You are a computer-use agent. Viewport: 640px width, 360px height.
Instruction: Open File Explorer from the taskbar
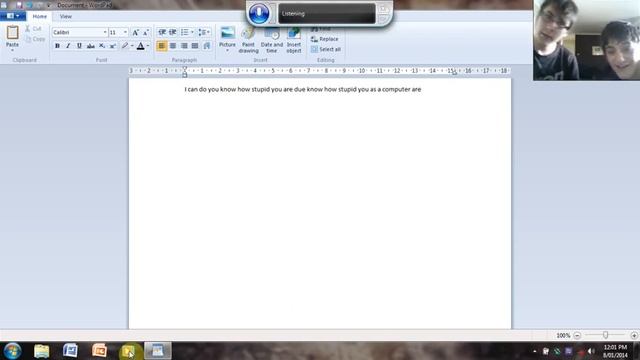click(x=42, y=351)
